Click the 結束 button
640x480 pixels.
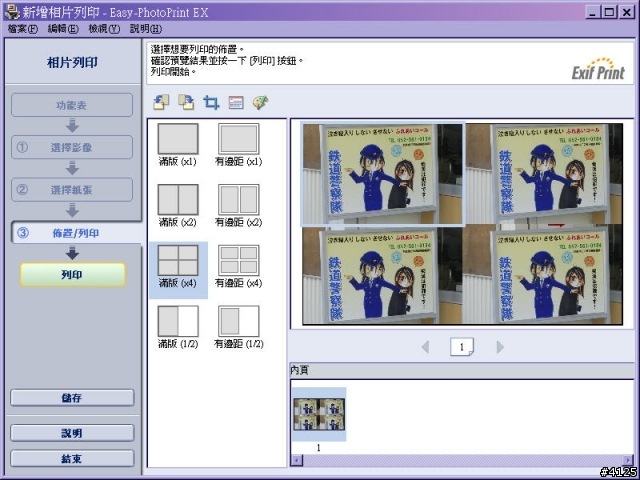(72, 458)
